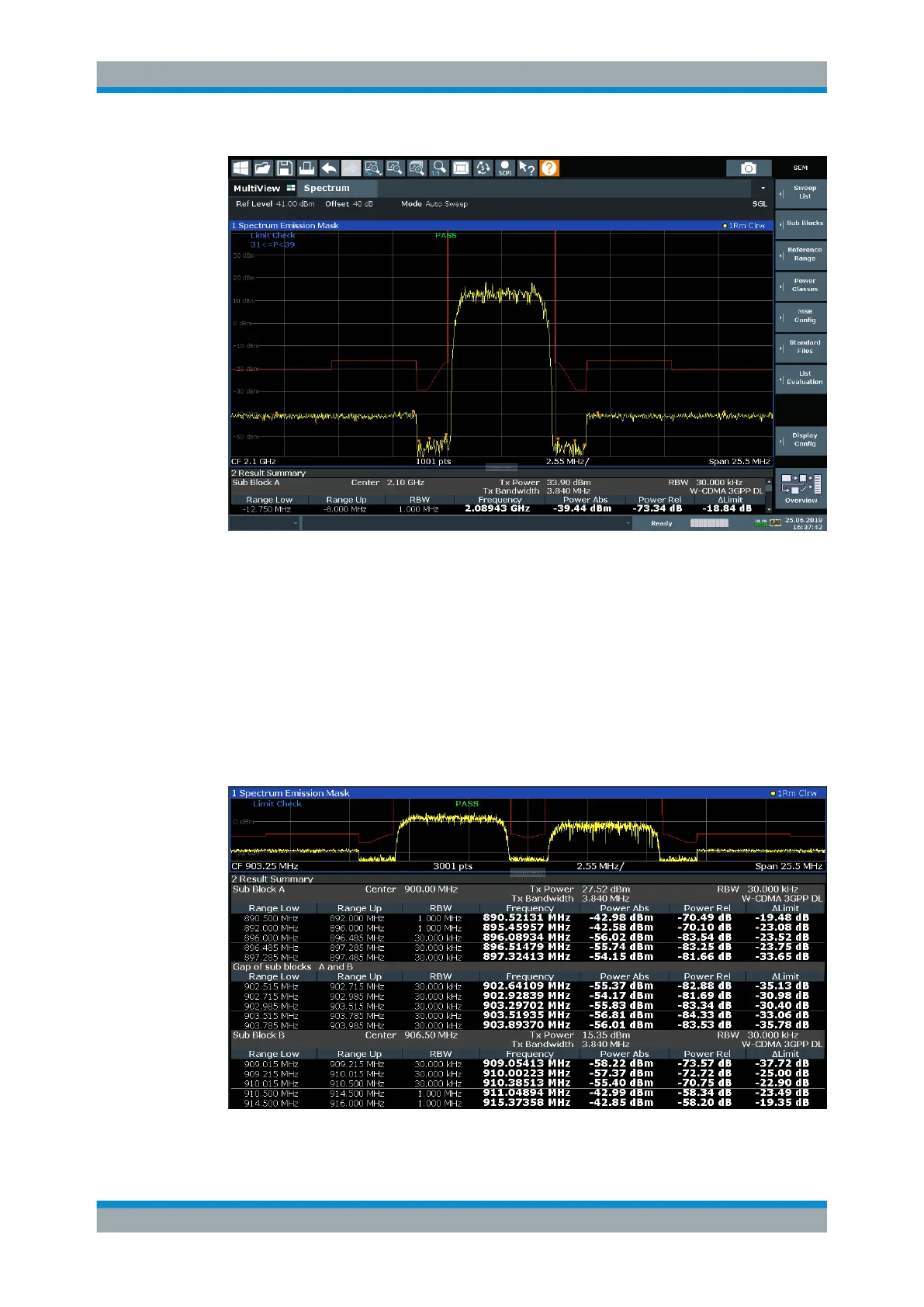This screenshot has height=1307, width=924.
Task: Select the Multiple Zoom icon
Action: (395, 168)
